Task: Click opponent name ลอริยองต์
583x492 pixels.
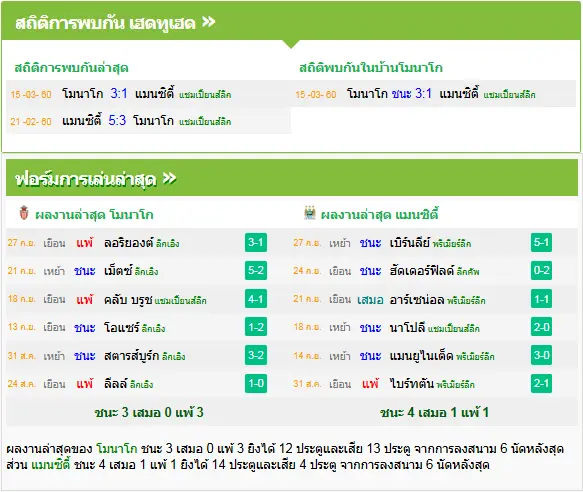Action: [129, 242]
